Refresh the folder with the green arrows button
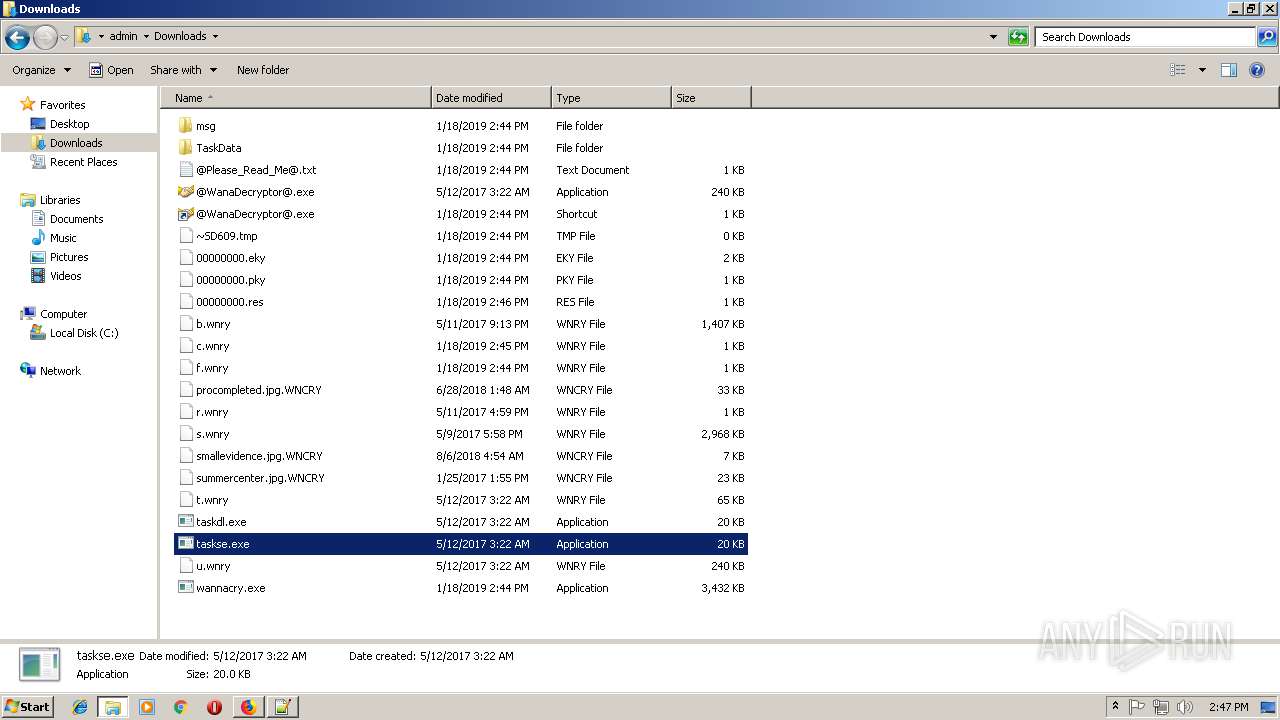The height and width of the screenshot is (720, 1280). click(x=1018, y=37)
